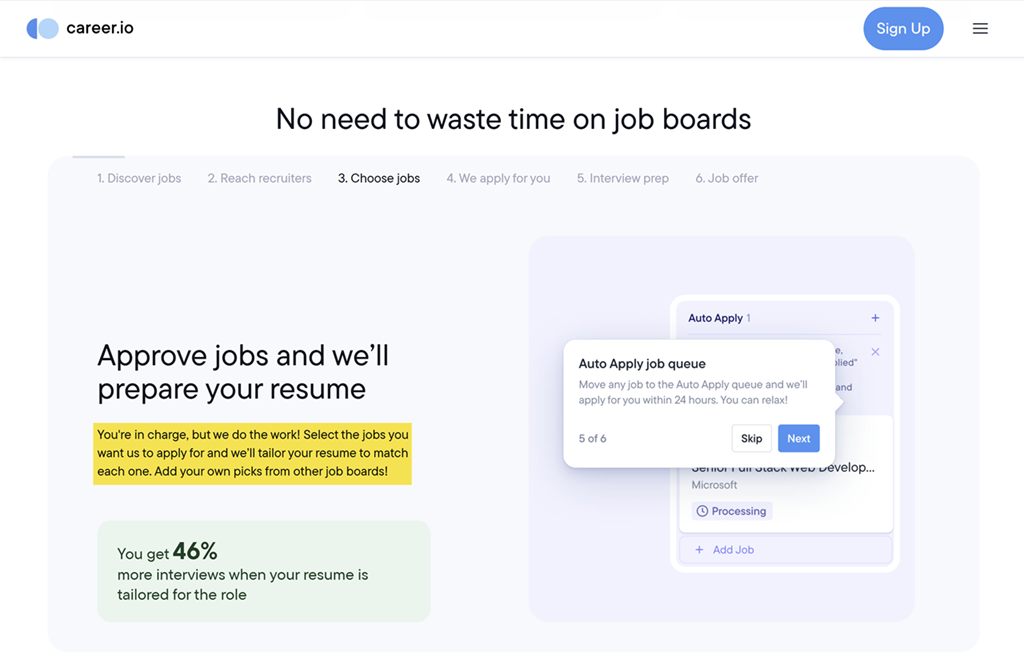
Task: Click Next in the Auto Apply tooltip
Action: 798,438
